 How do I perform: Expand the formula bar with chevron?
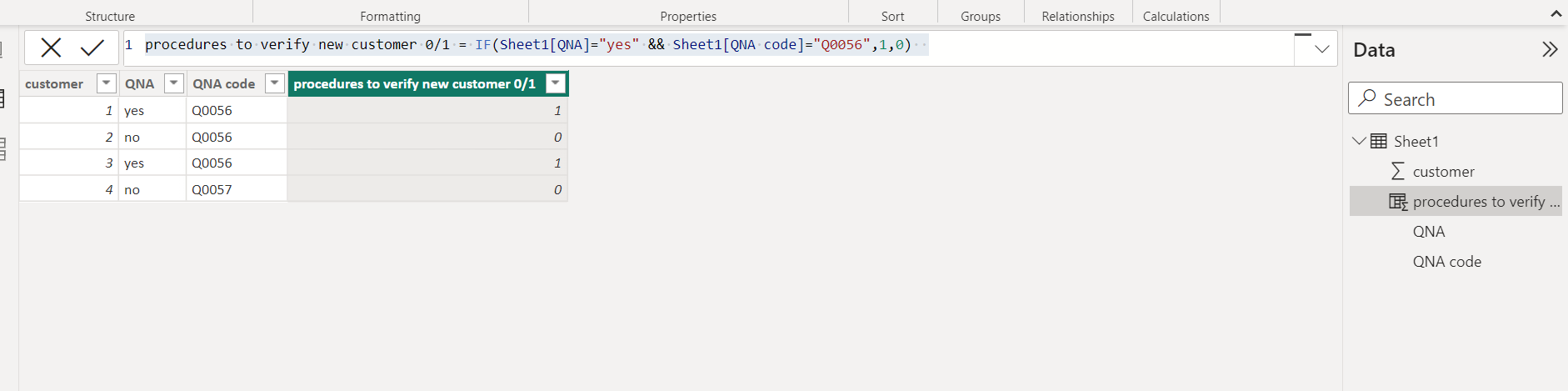(1322, 49)
